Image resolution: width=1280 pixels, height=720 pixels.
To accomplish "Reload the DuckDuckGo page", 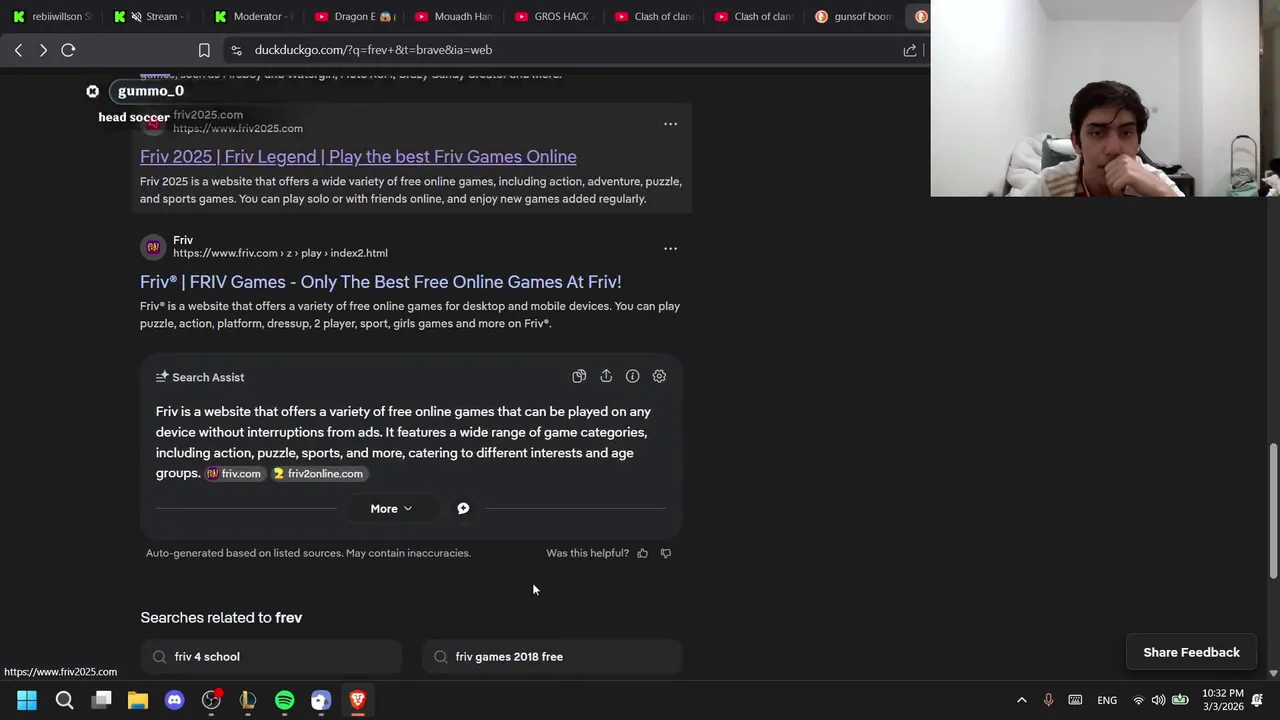I will pos(68,50).
